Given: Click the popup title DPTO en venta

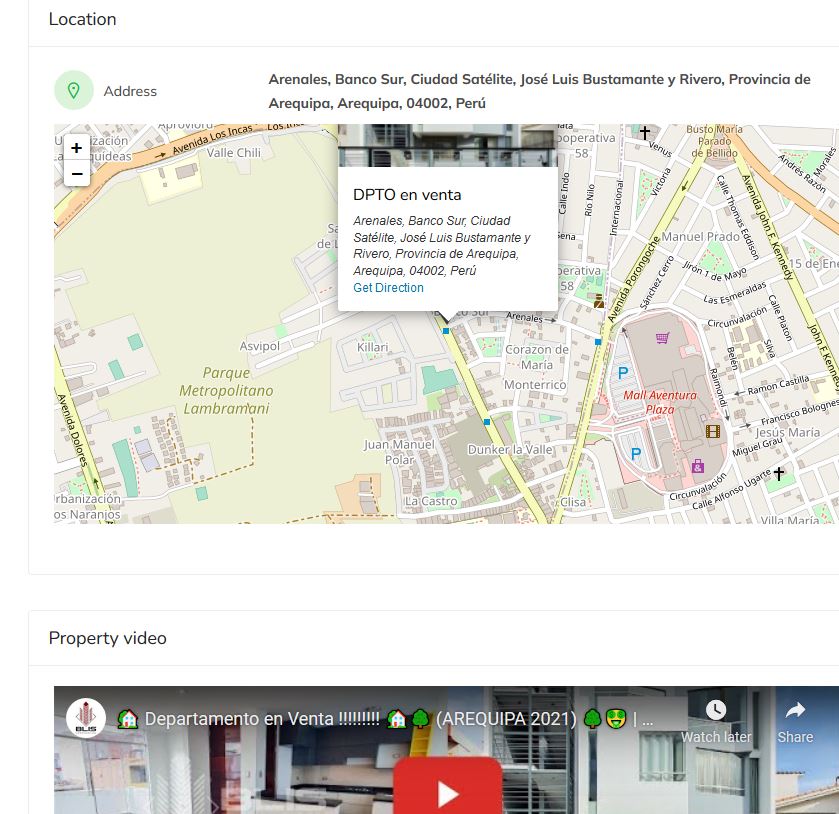Looking at the screenshot, I should tap(407, 195).
